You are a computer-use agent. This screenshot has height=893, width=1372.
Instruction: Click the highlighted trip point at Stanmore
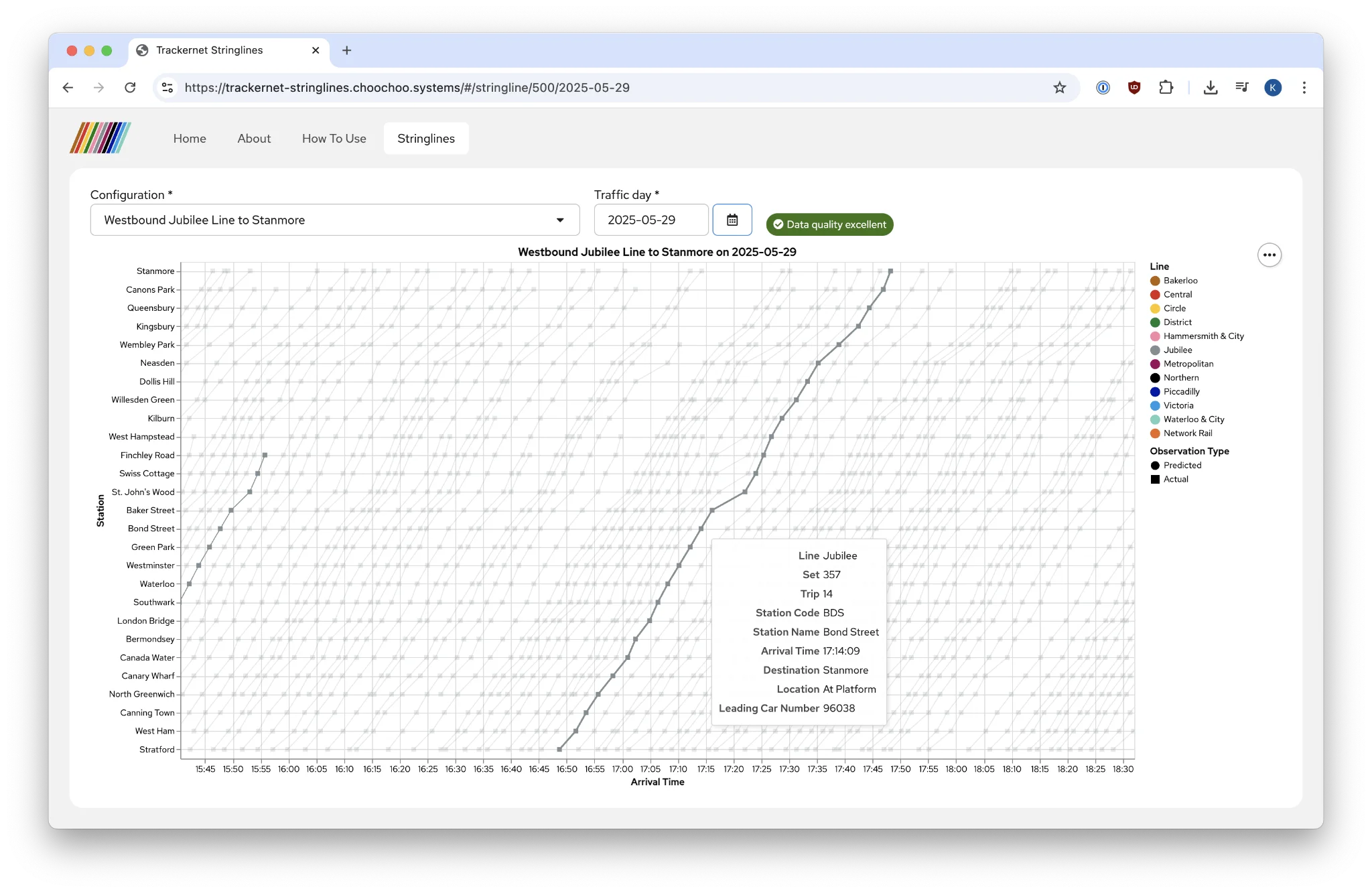pos(890,271)
